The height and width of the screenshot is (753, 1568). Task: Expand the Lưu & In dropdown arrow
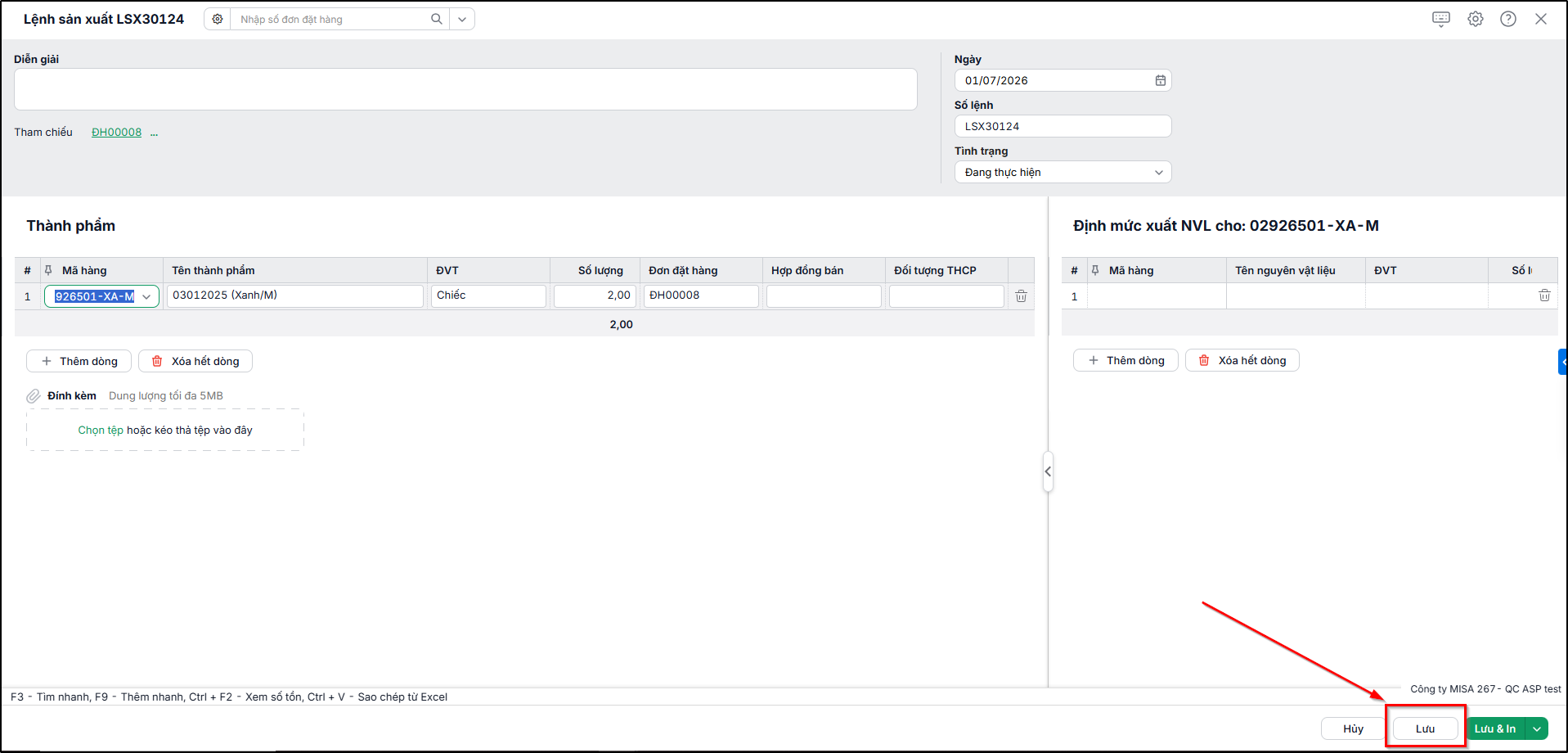coord(1537,728)
